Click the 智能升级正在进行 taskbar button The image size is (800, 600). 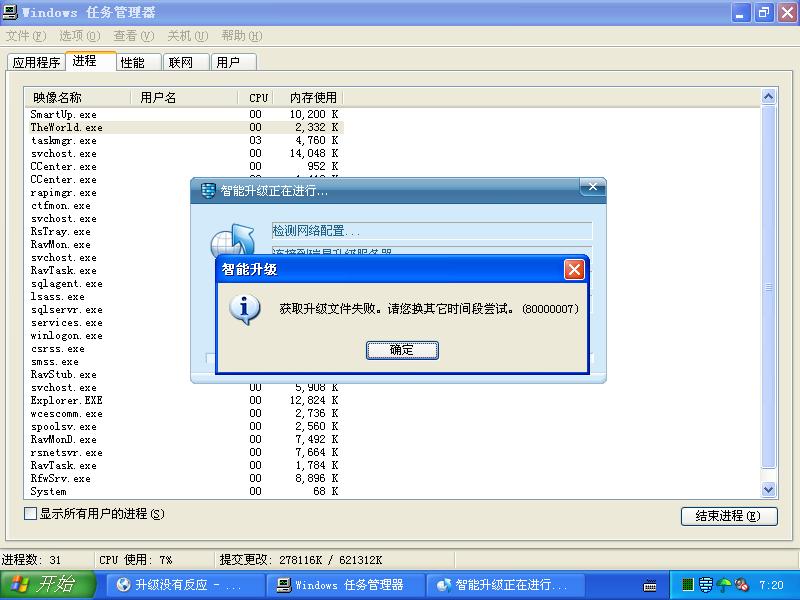pos(506,585)
